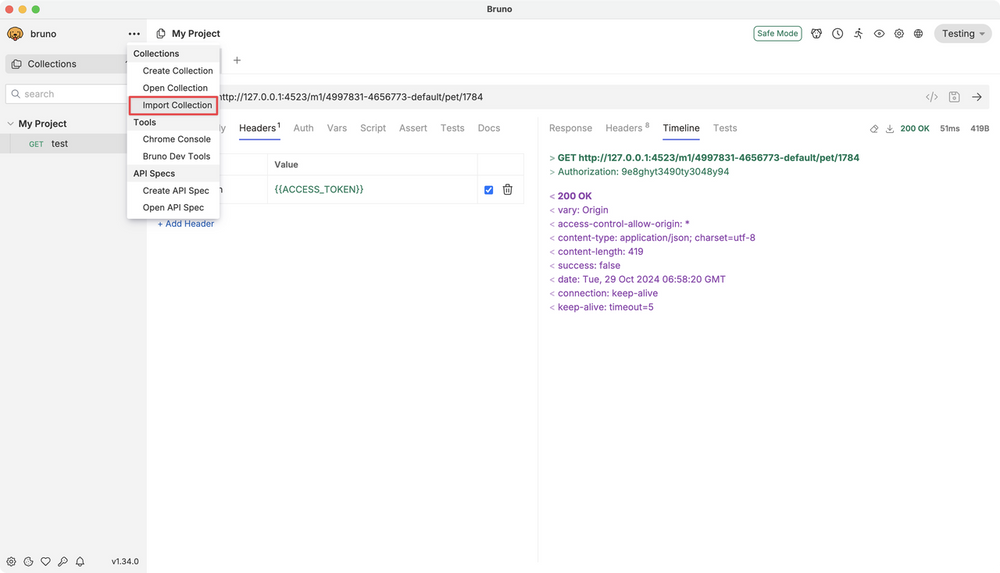The image size is (1000, 573).
Task: Switch to the Response tab
Action: coord(570,128)
